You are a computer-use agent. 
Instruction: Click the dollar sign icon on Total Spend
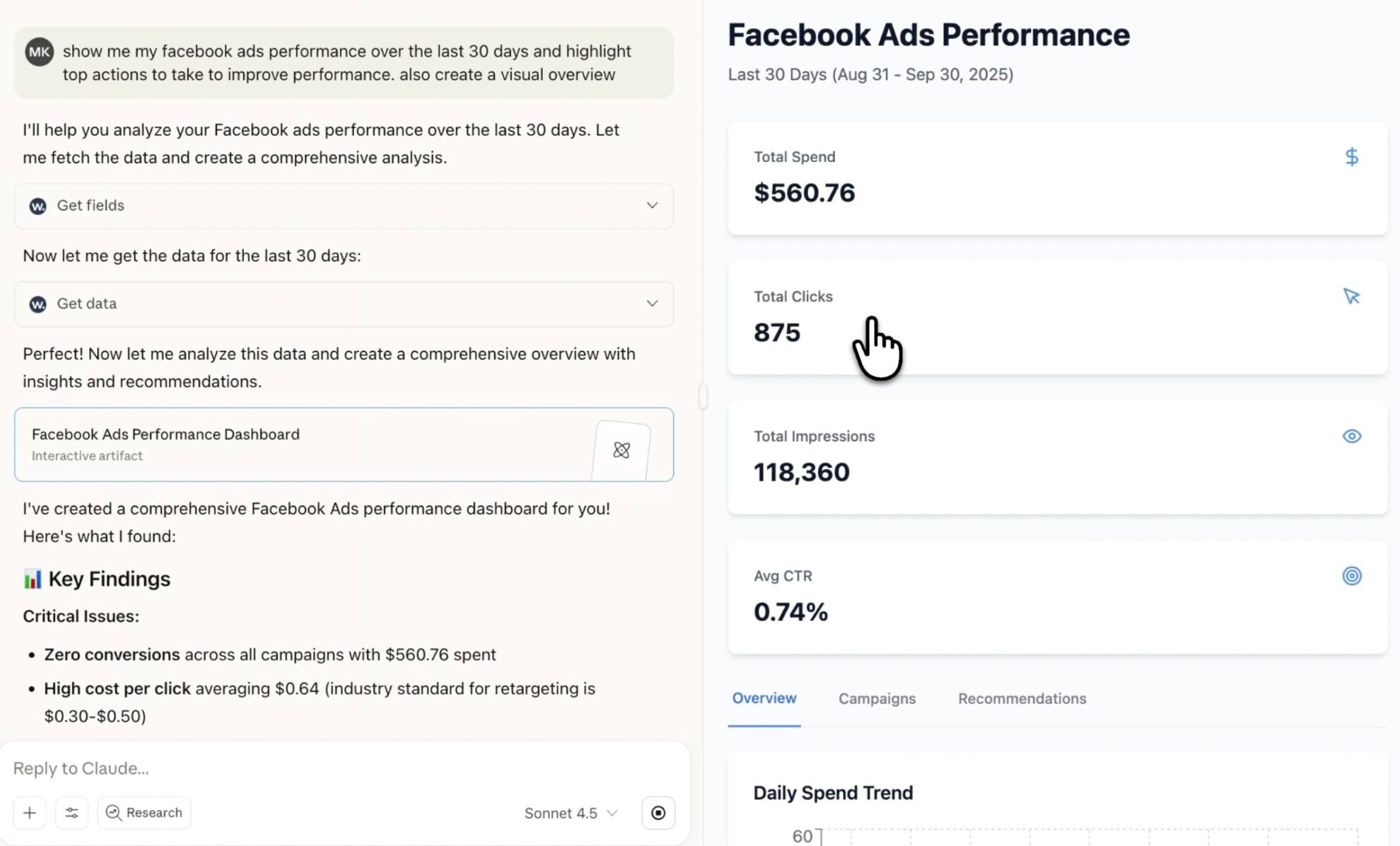1351,157
